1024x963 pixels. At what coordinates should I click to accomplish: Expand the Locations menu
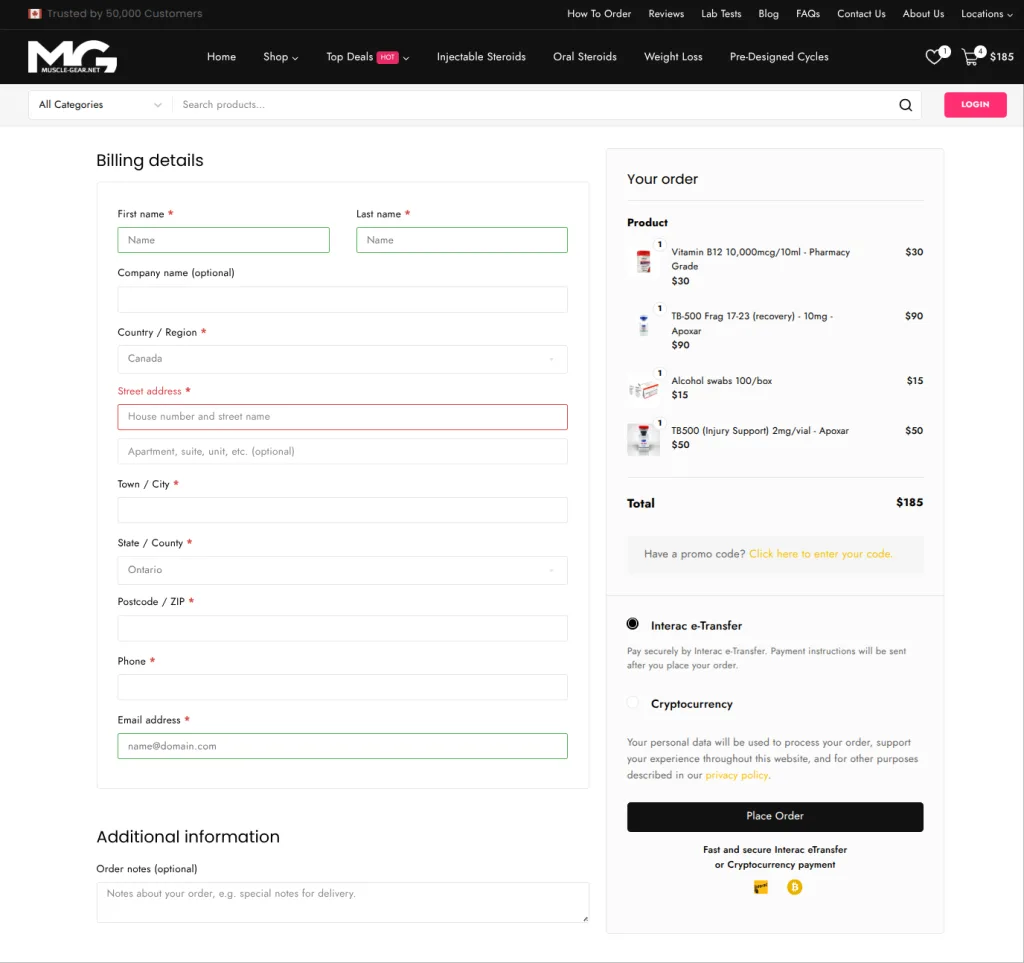(987, 14)
